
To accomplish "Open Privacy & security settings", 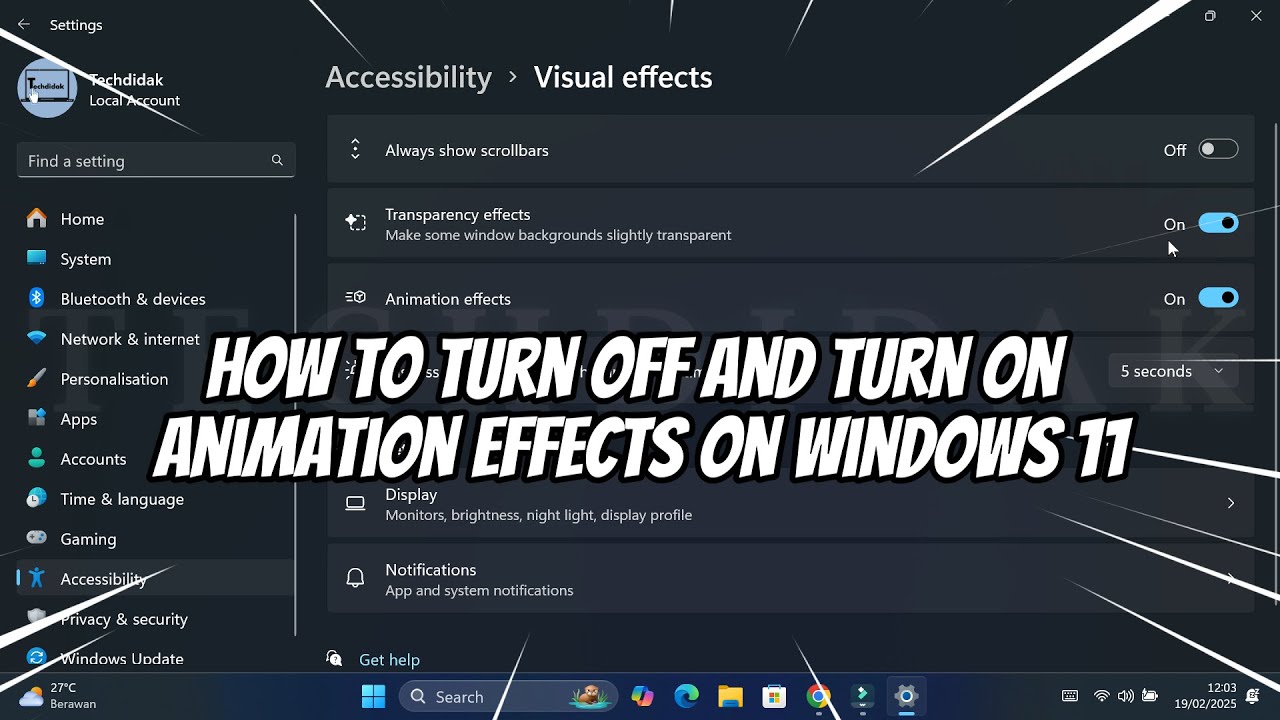I will 156,618.
